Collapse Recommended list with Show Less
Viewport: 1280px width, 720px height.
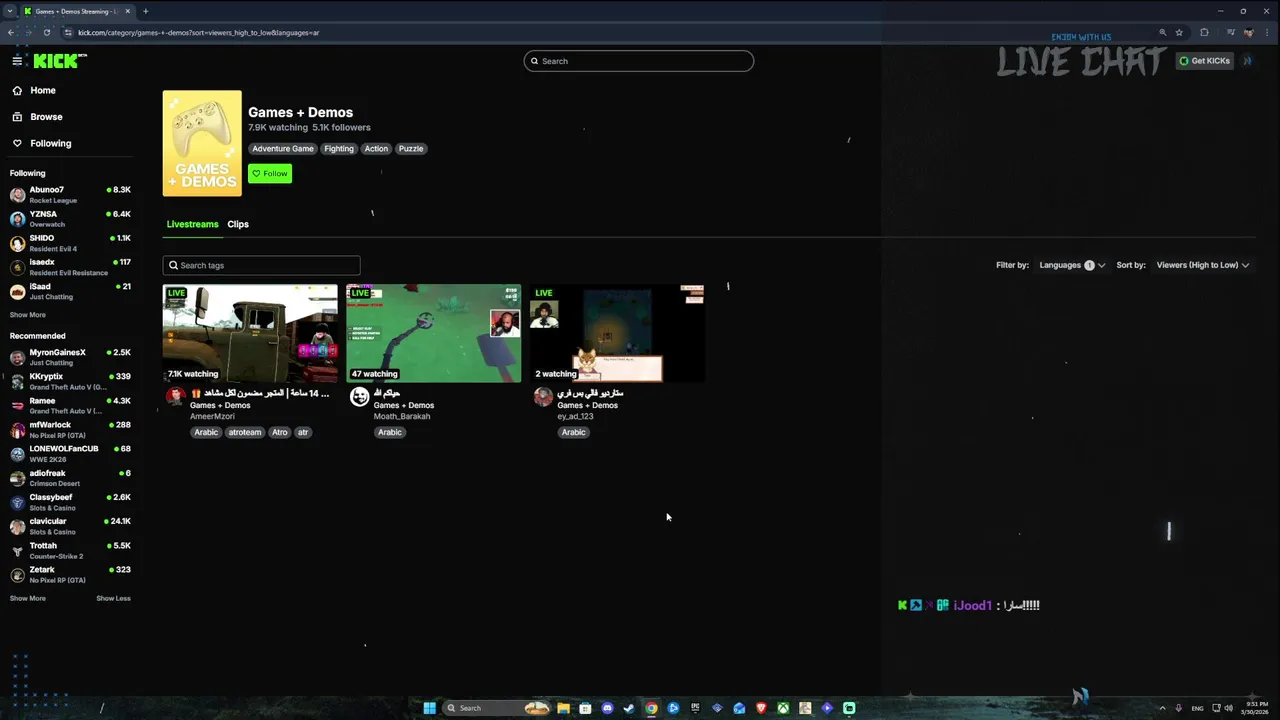(113, 598)
